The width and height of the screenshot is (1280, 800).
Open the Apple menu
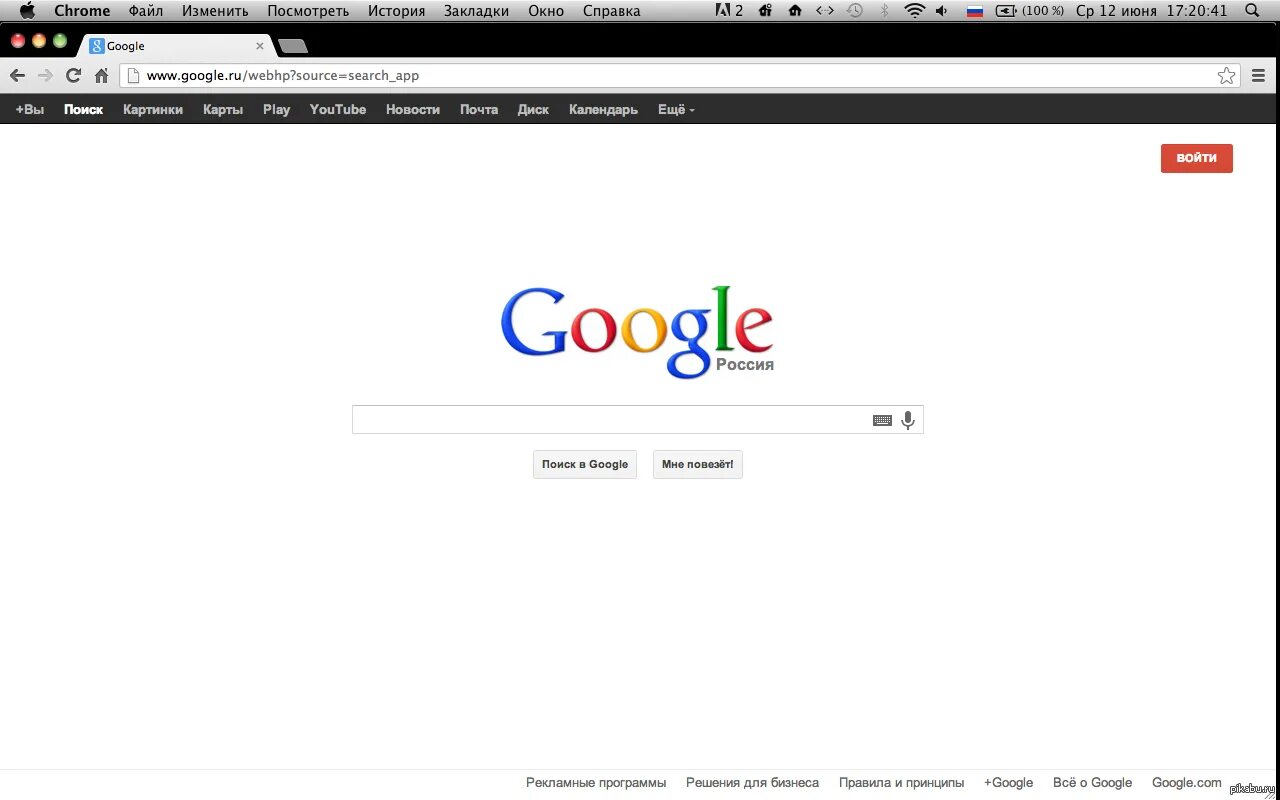27,11
